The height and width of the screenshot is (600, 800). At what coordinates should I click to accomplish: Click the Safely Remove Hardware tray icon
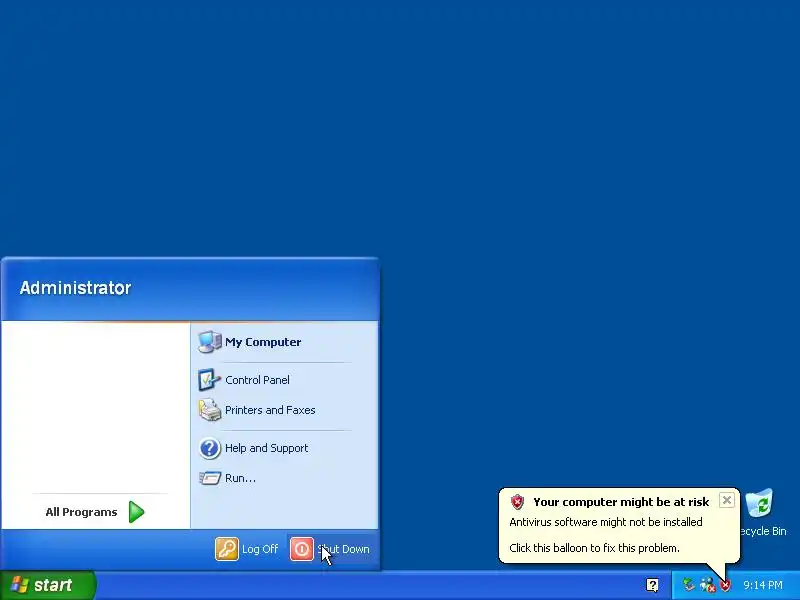689,585
